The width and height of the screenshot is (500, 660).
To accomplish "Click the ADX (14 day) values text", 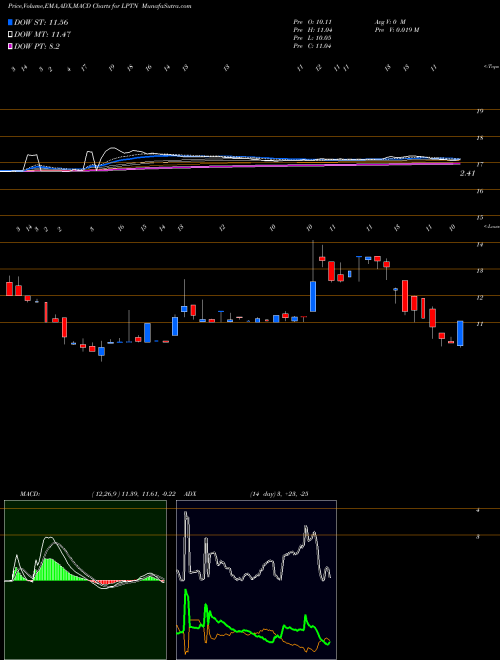I will 279,493.
